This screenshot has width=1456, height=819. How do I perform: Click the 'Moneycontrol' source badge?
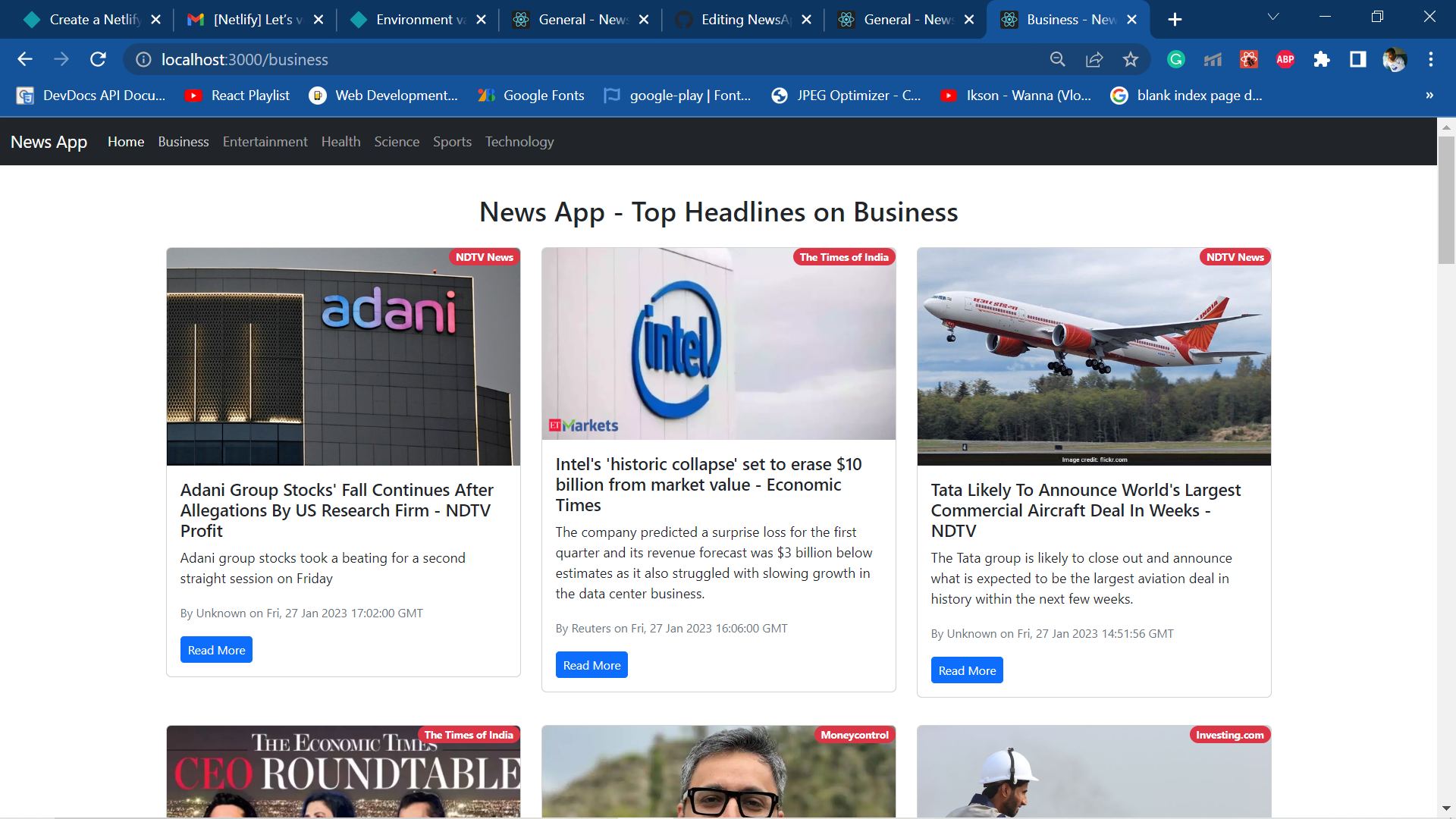855,735
